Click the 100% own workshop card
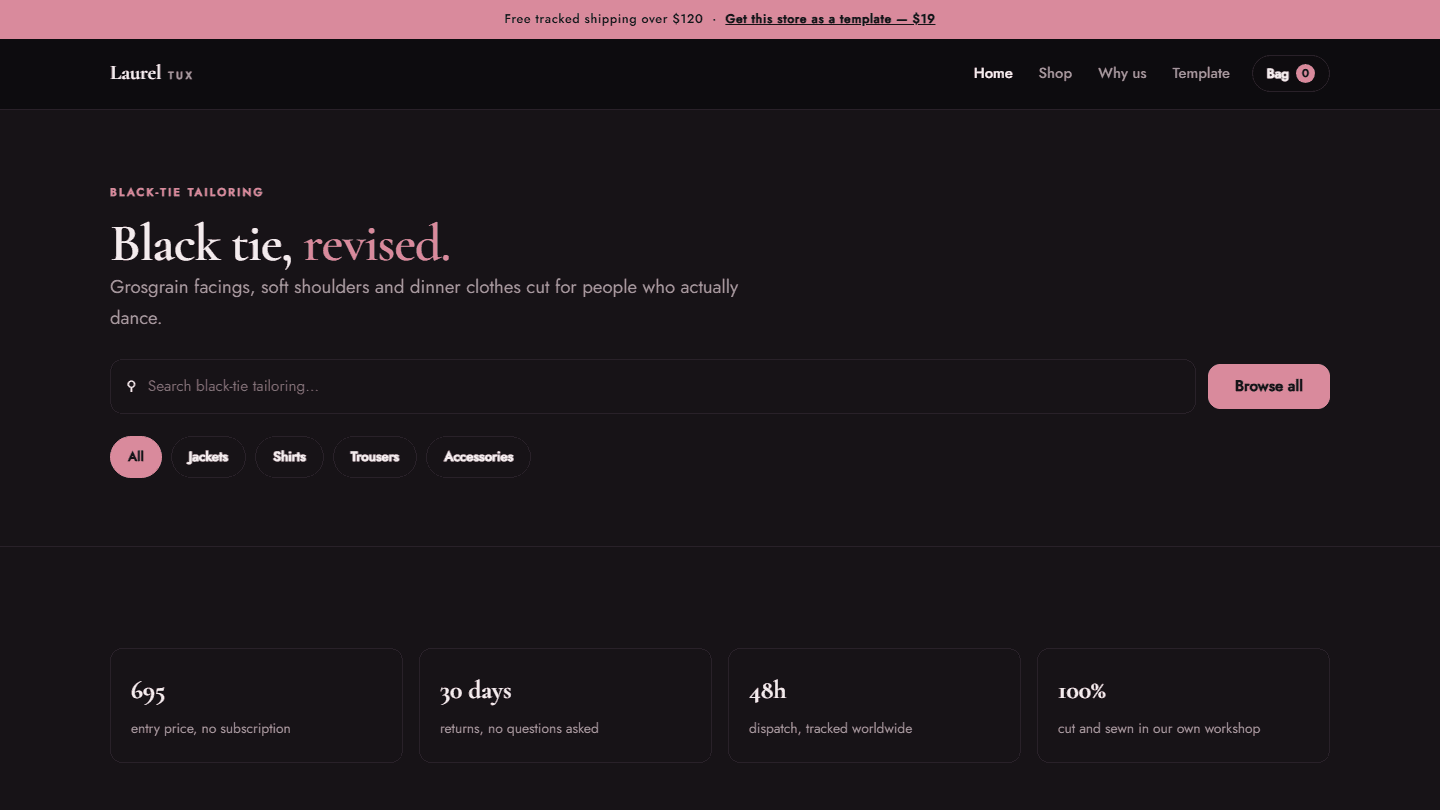The height and width of the screenshot is (810, 1440). tap(1183, 705)
